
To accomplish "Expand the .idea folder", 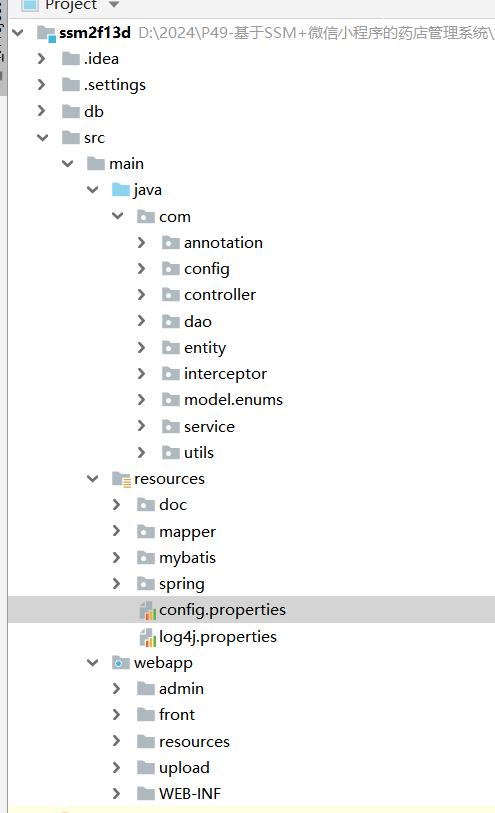I will click(x=41, y=59).
